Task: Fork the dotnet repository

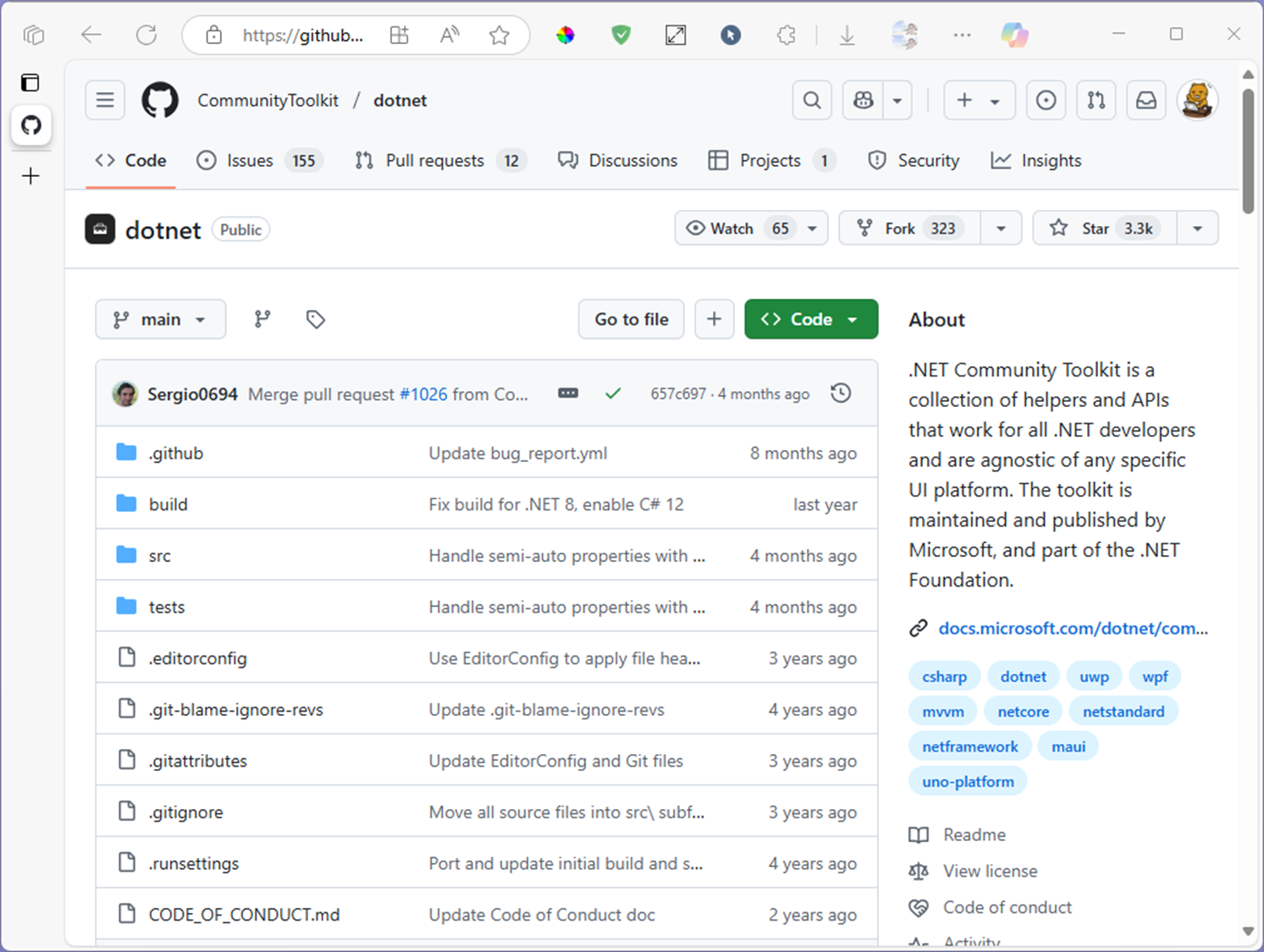Action: coord(910,228)
